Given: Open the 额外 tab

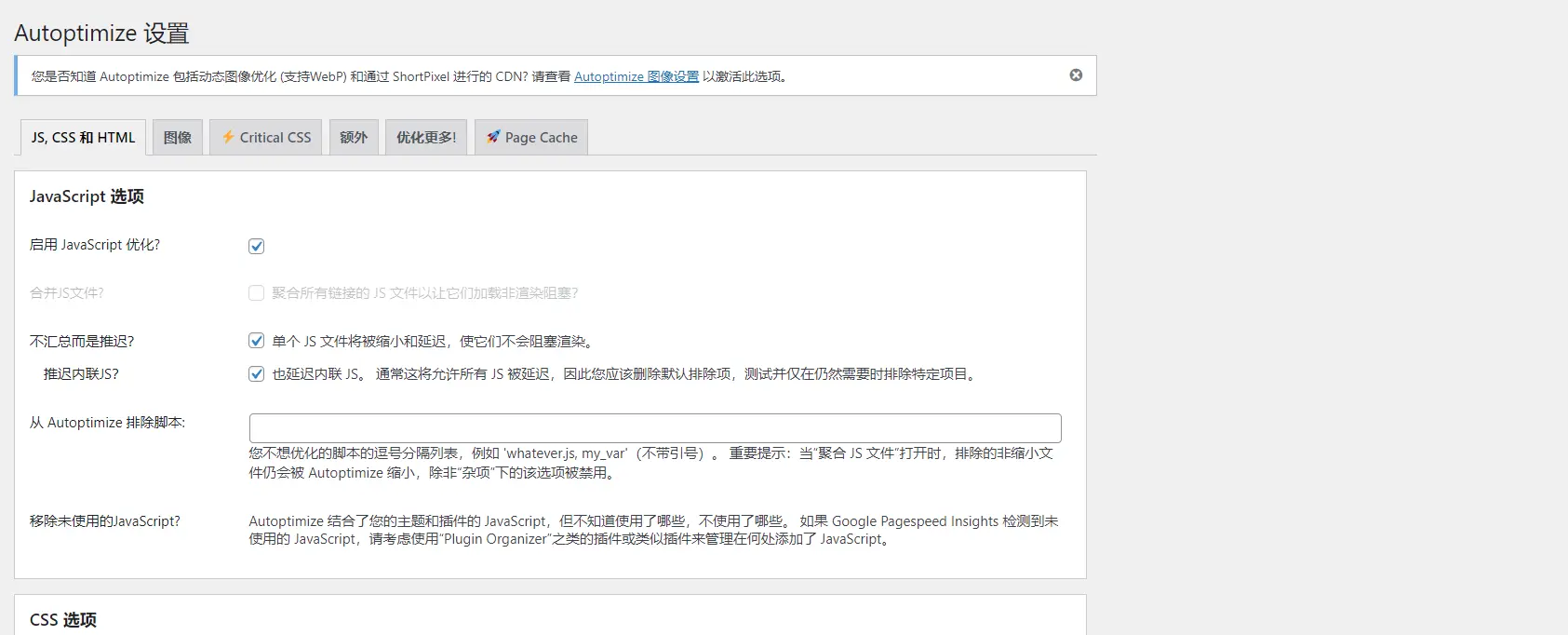Looking at the screenshot, I should [354, 137].
